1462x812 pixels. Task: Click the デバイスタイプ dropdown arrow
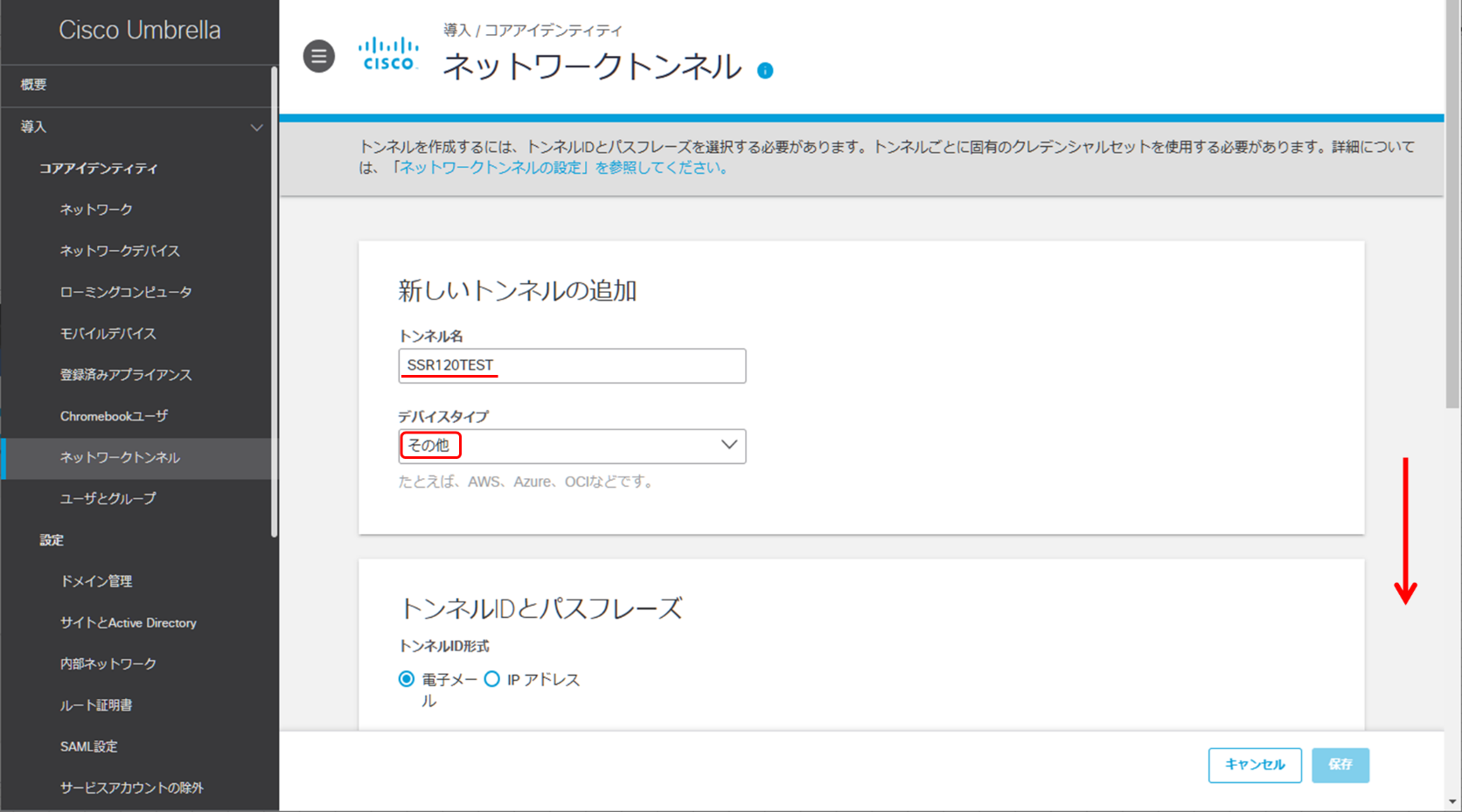(x=728, y=445)
